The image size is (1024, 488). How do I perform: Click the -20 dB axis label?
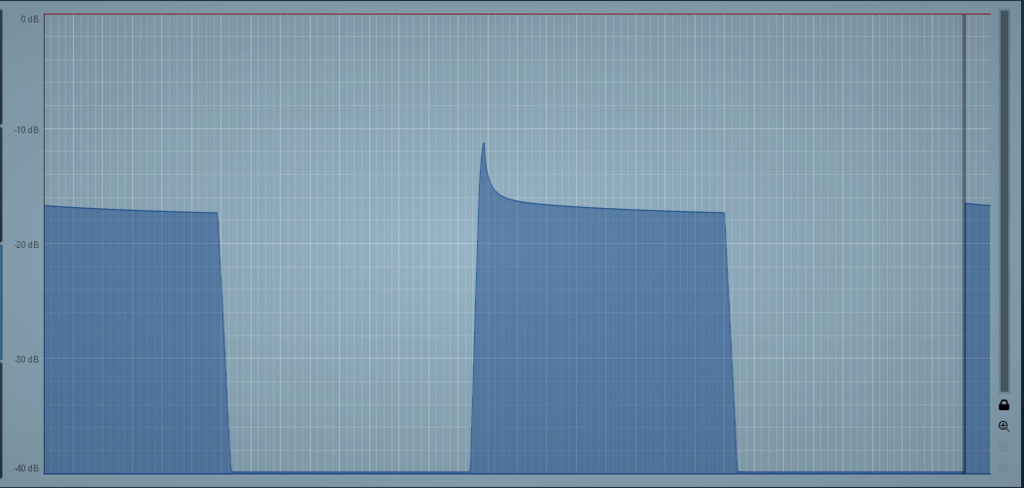tap(27, 245)
